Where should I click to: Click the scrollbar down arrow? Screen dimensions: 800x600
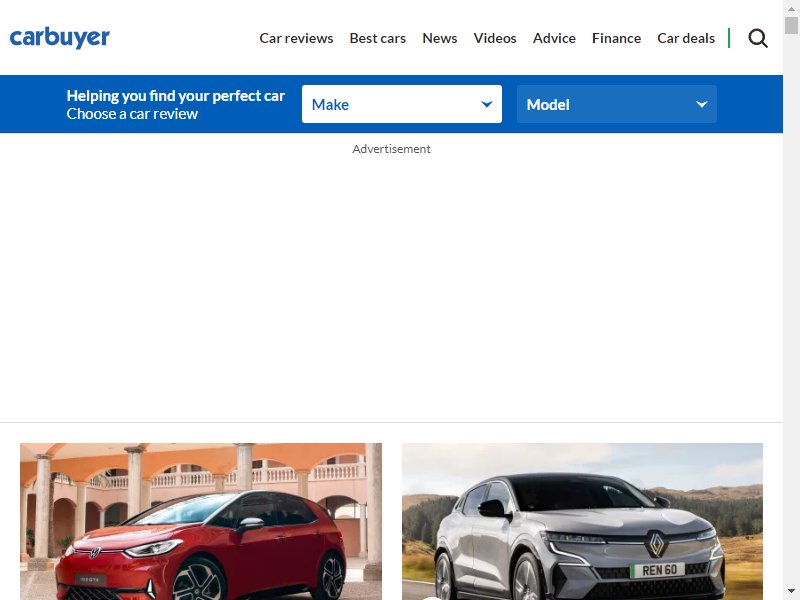click(791, 591)
